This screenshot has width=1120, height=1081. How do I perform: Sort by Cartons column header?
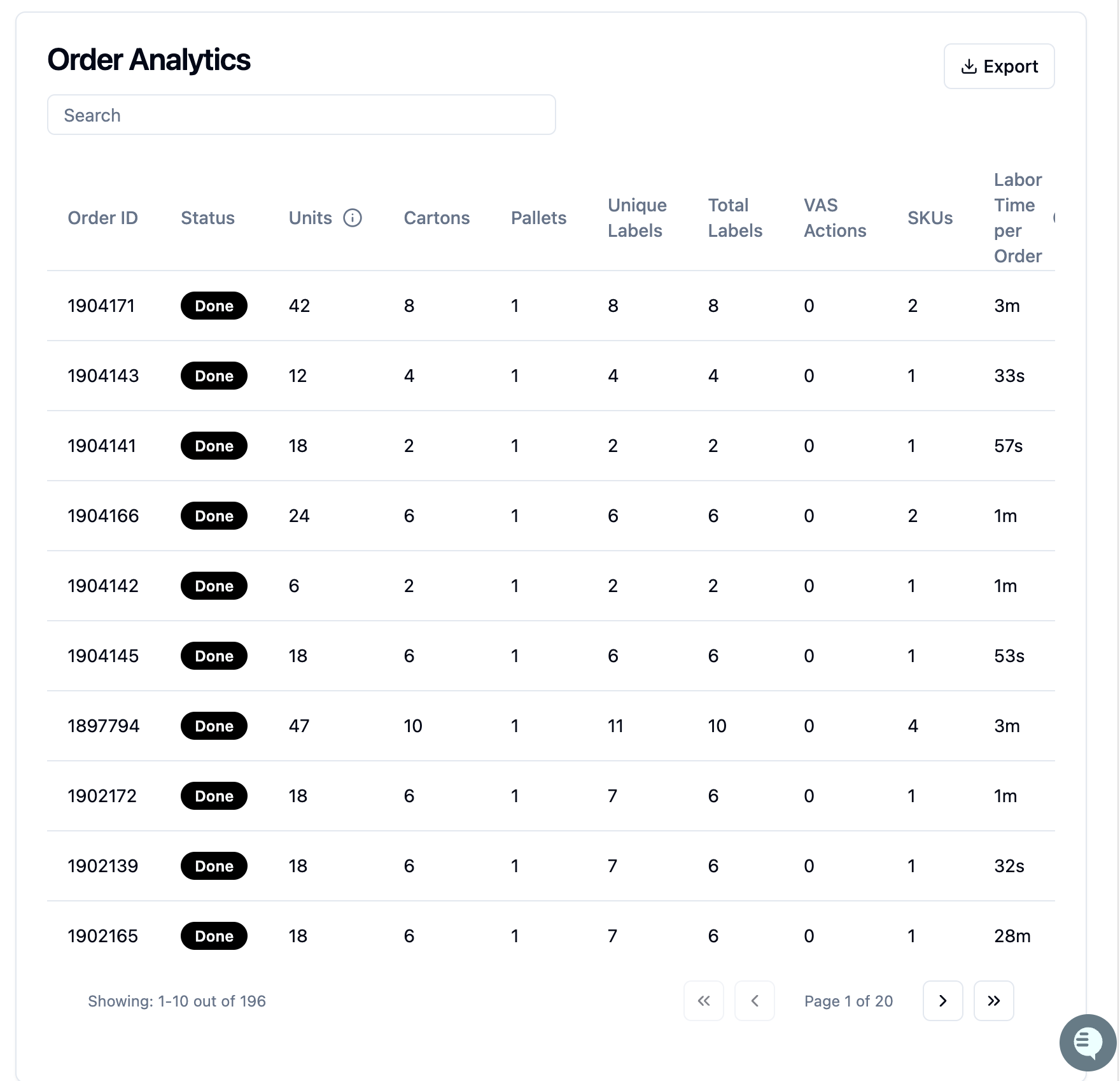coord(437,218)
